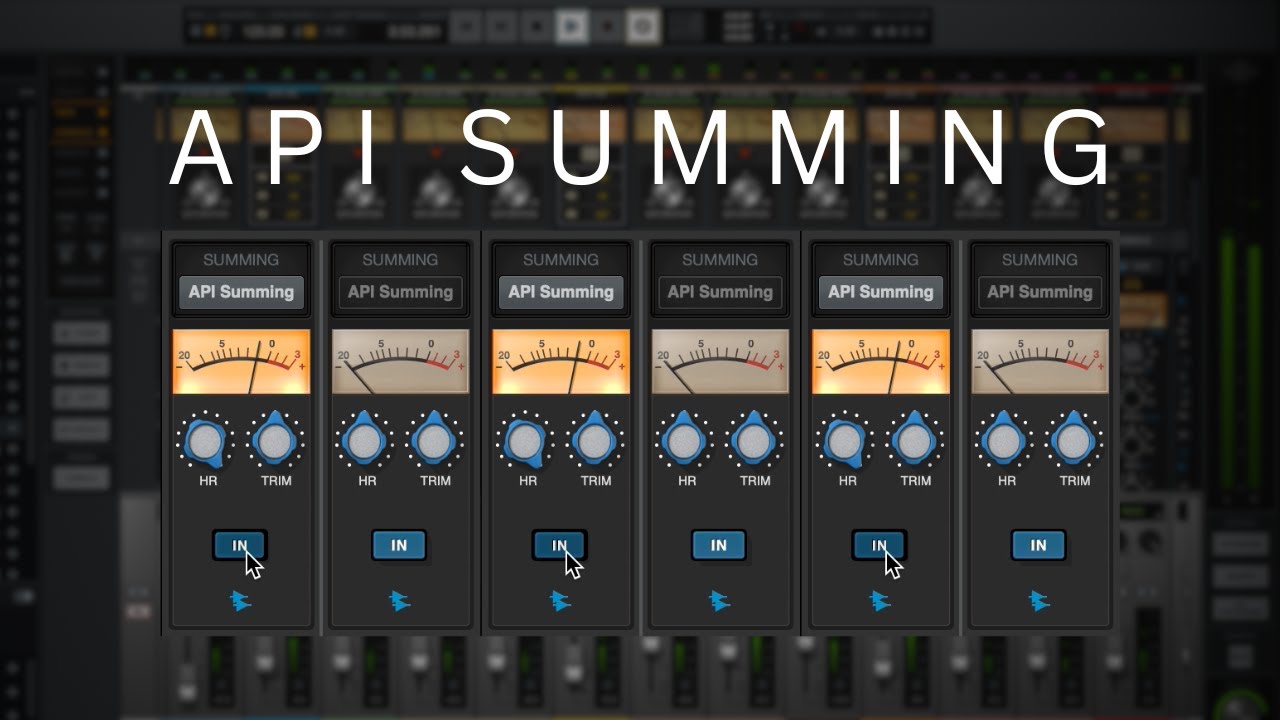This screenshot has width=1280, height=720.
Task: Toggle the IN button on the first summing strip
Action: [240, 545]
